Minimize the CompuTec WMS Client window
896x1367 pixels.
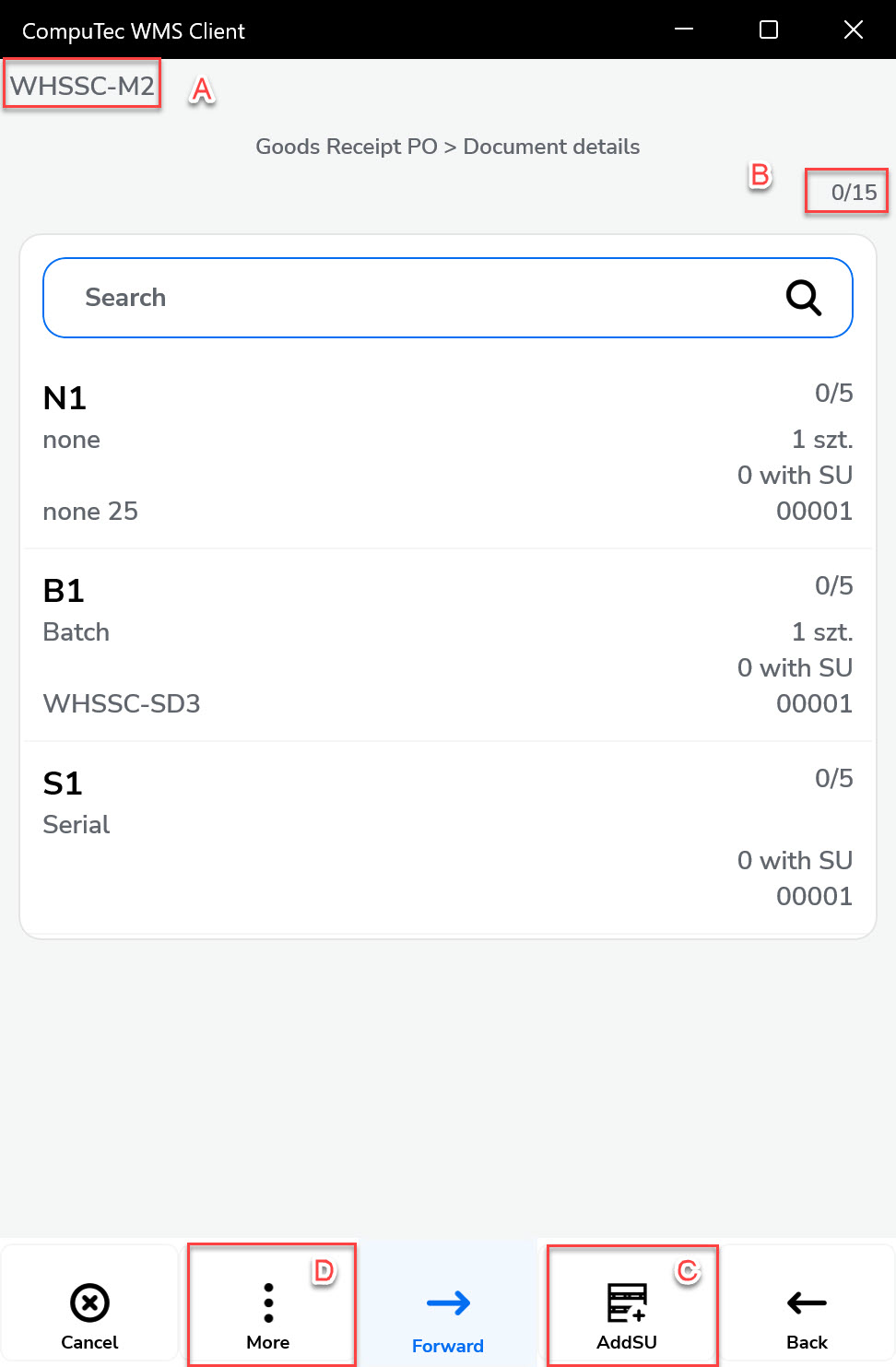684,29
